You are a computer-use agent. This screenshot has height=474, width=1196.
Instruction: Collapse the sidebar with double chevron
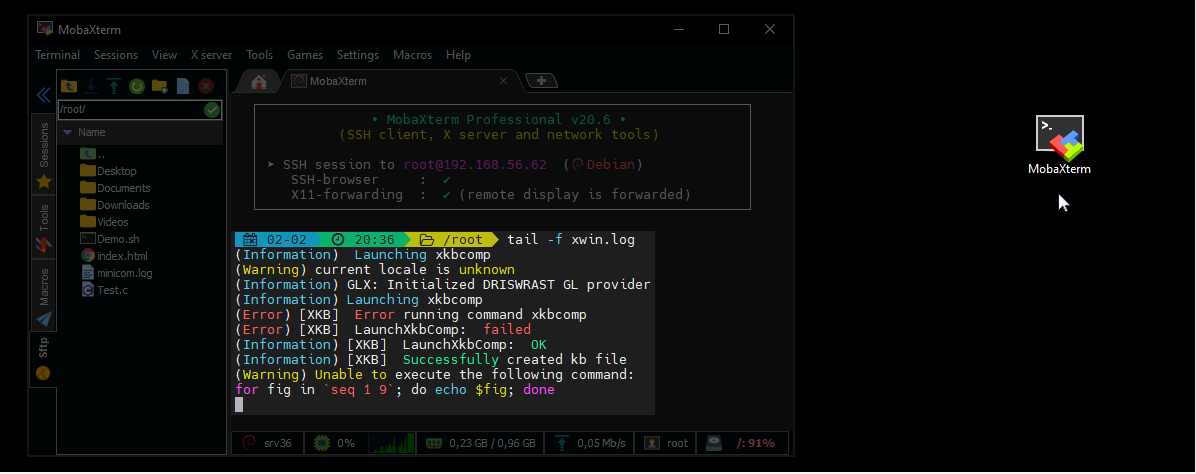click(43, 95)
